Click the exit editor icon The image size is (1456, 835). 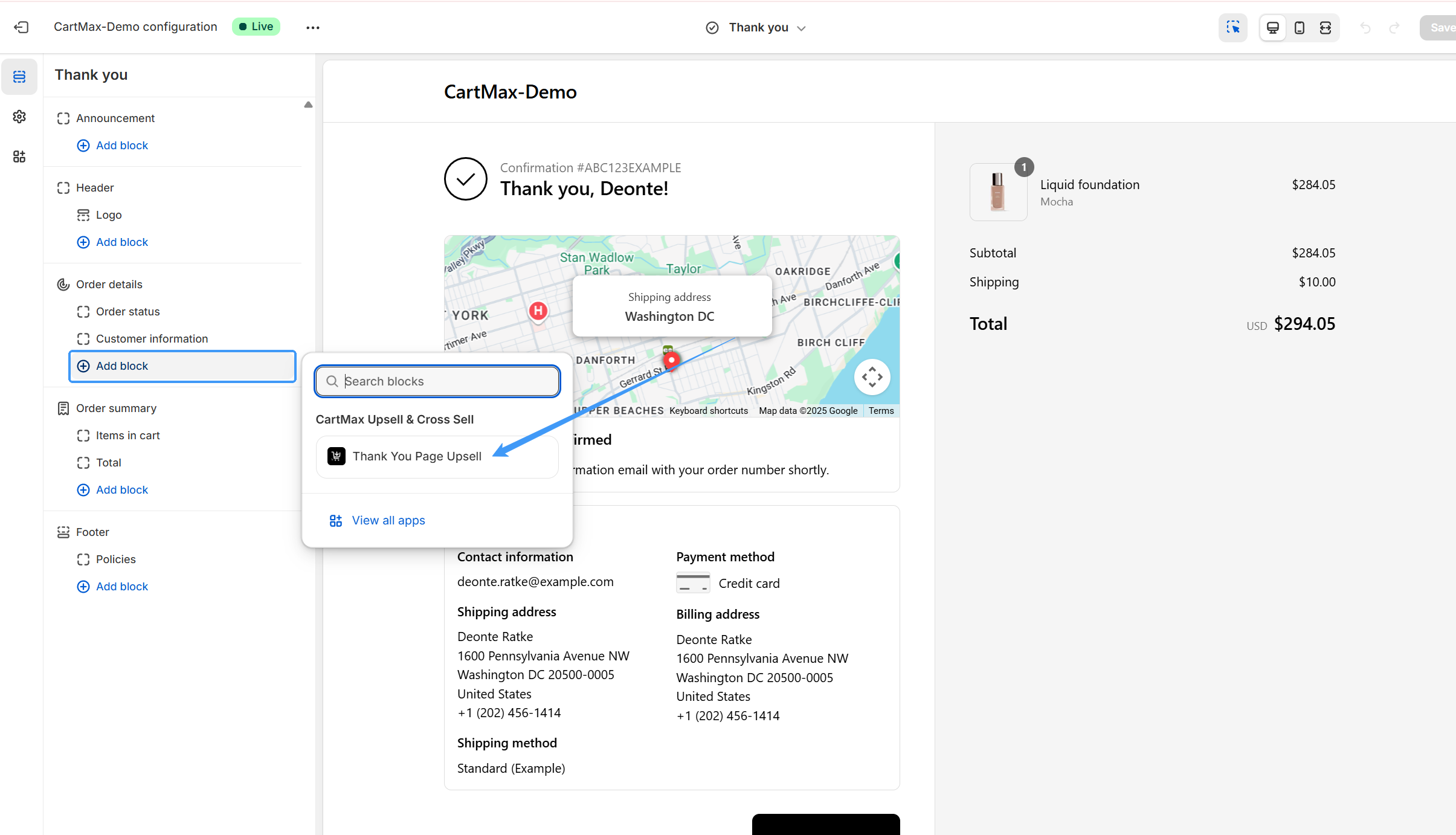pos(21,27)
